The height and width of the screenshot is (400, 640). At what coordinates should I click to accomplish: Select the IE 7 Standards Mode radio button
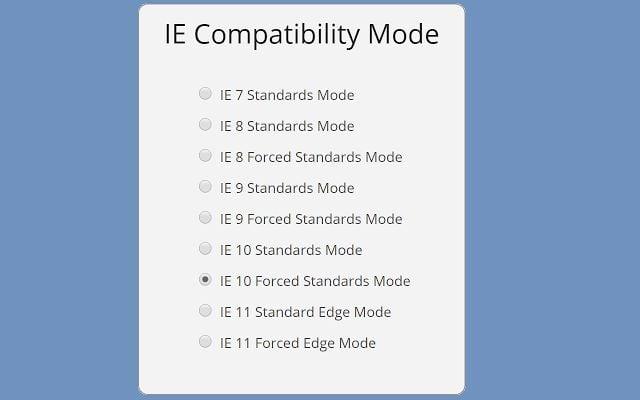click(205, 93)
